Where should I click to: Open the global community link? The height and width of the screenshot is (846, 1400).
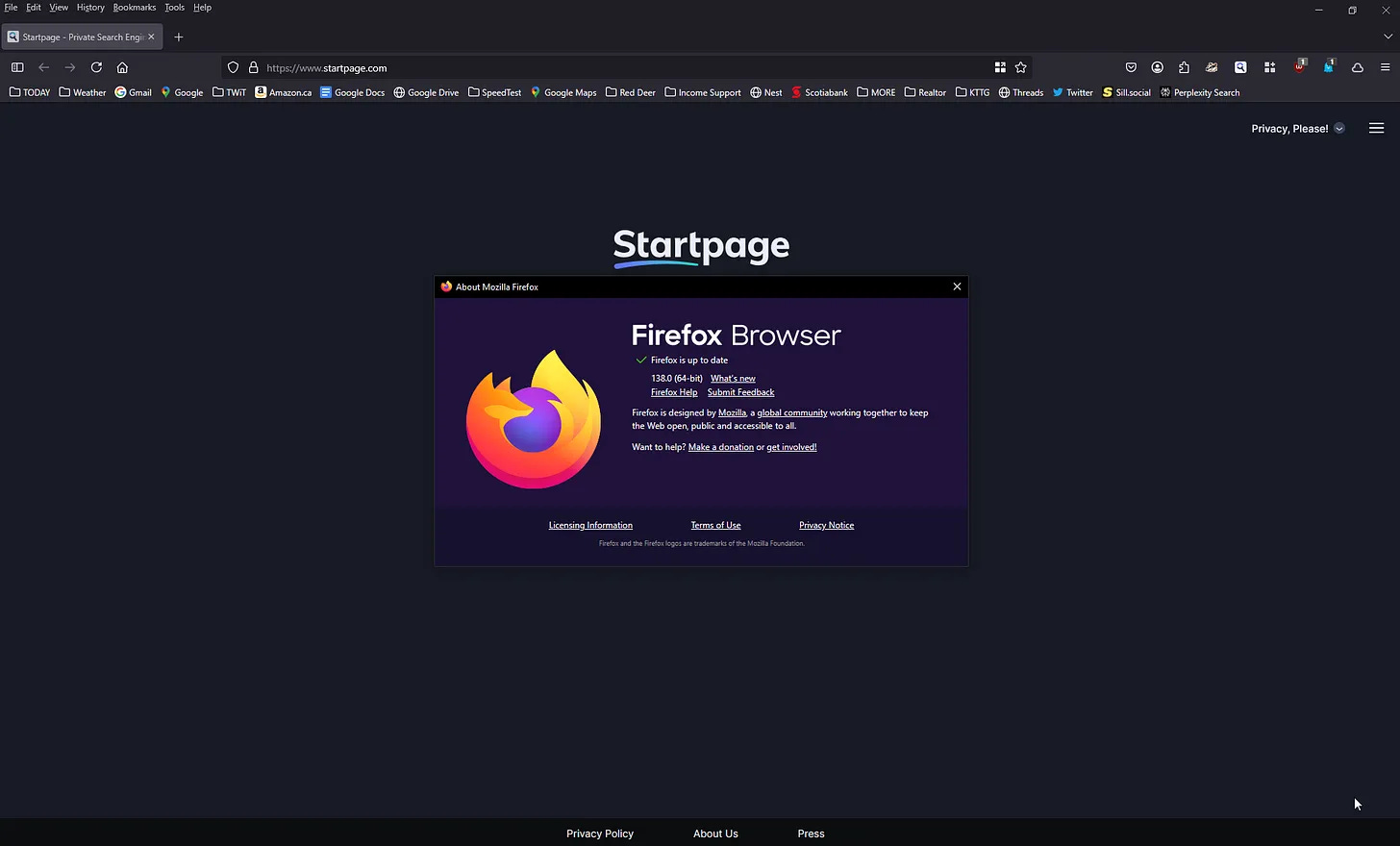click(x=792, y=413)
